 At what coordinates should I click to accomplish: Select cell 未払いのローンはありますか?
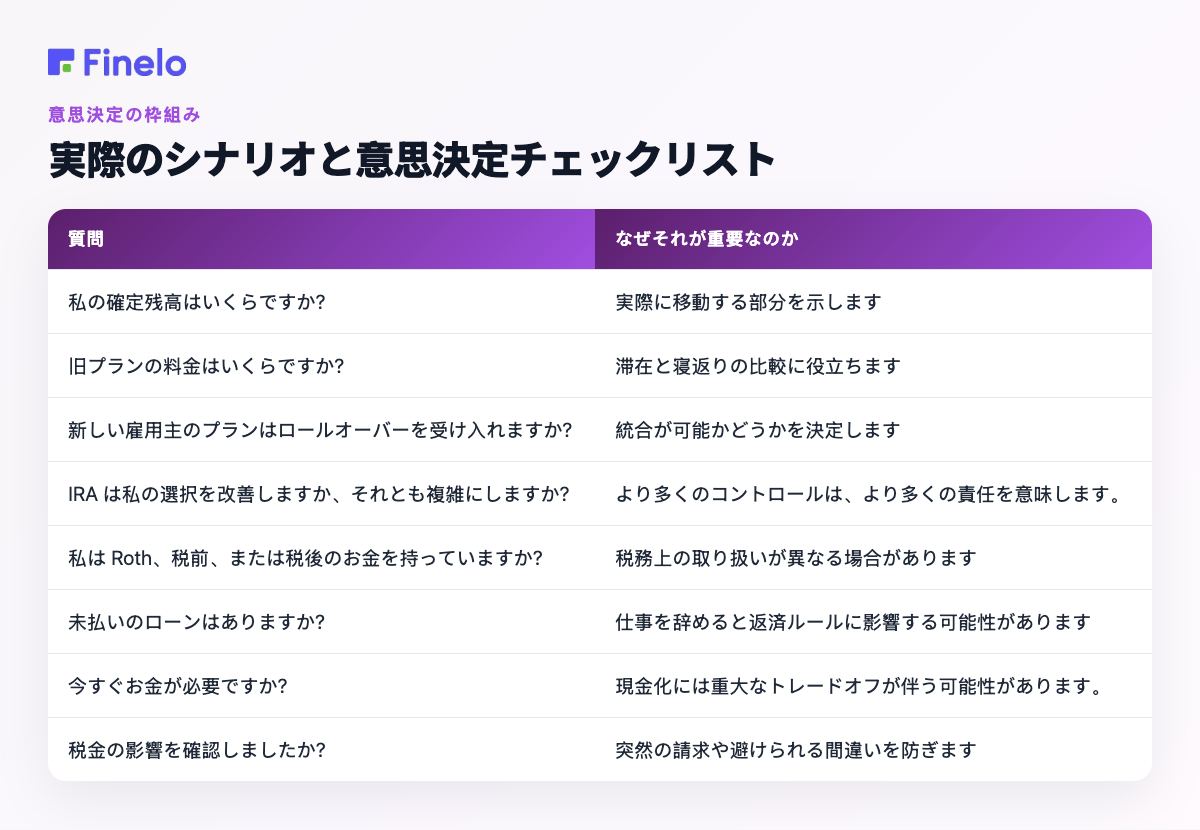[x=321, y=621]
